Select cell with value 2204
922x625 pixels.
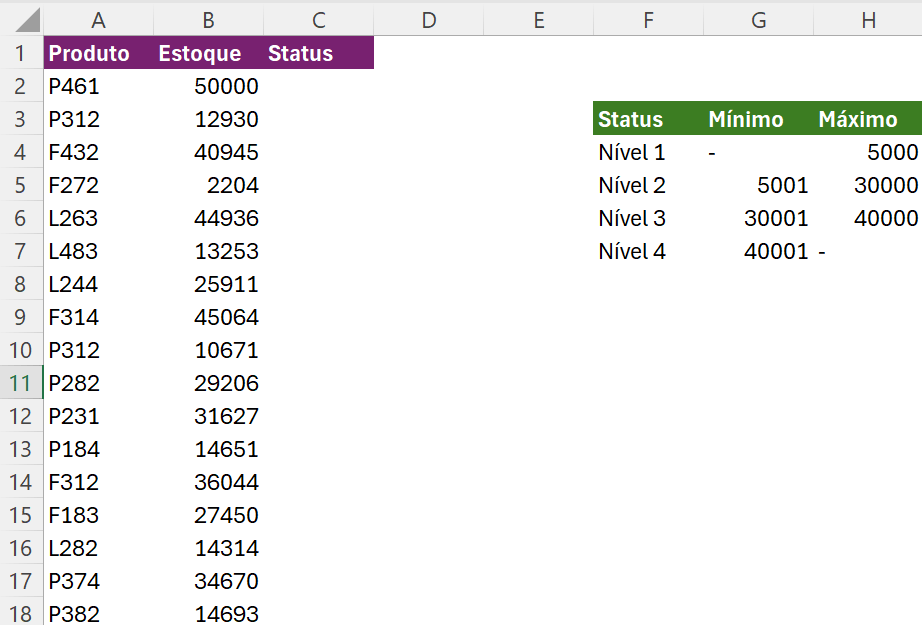point(208,185)
